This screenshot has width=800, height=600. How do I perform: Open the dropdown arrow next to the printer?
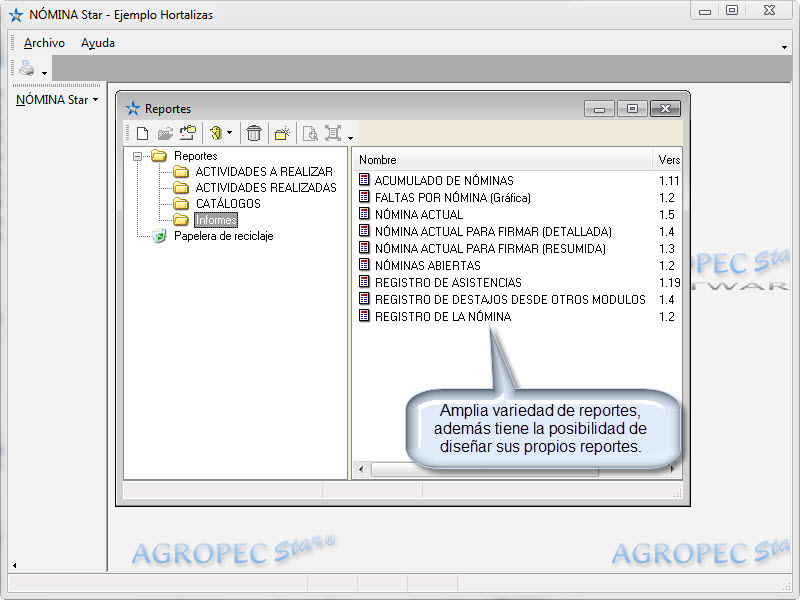click(44, 73)
